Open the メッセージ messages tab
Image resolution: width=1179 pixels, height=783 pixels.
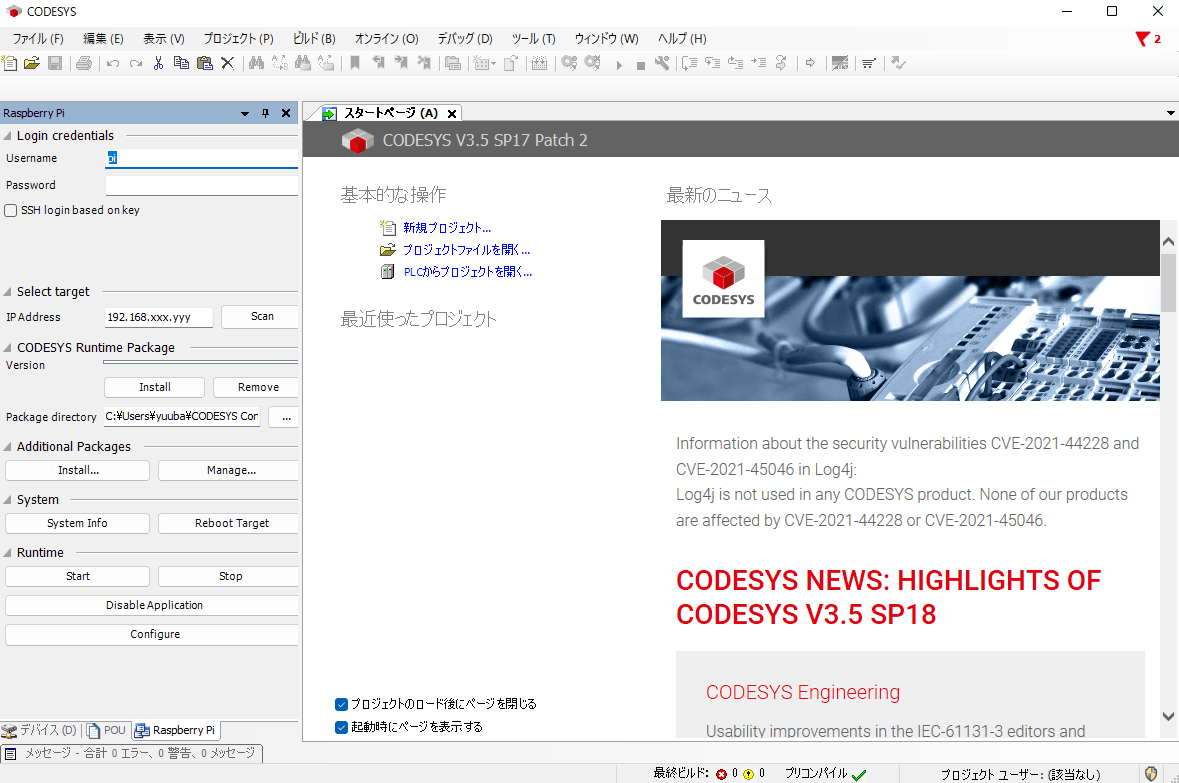click(132, 753)
